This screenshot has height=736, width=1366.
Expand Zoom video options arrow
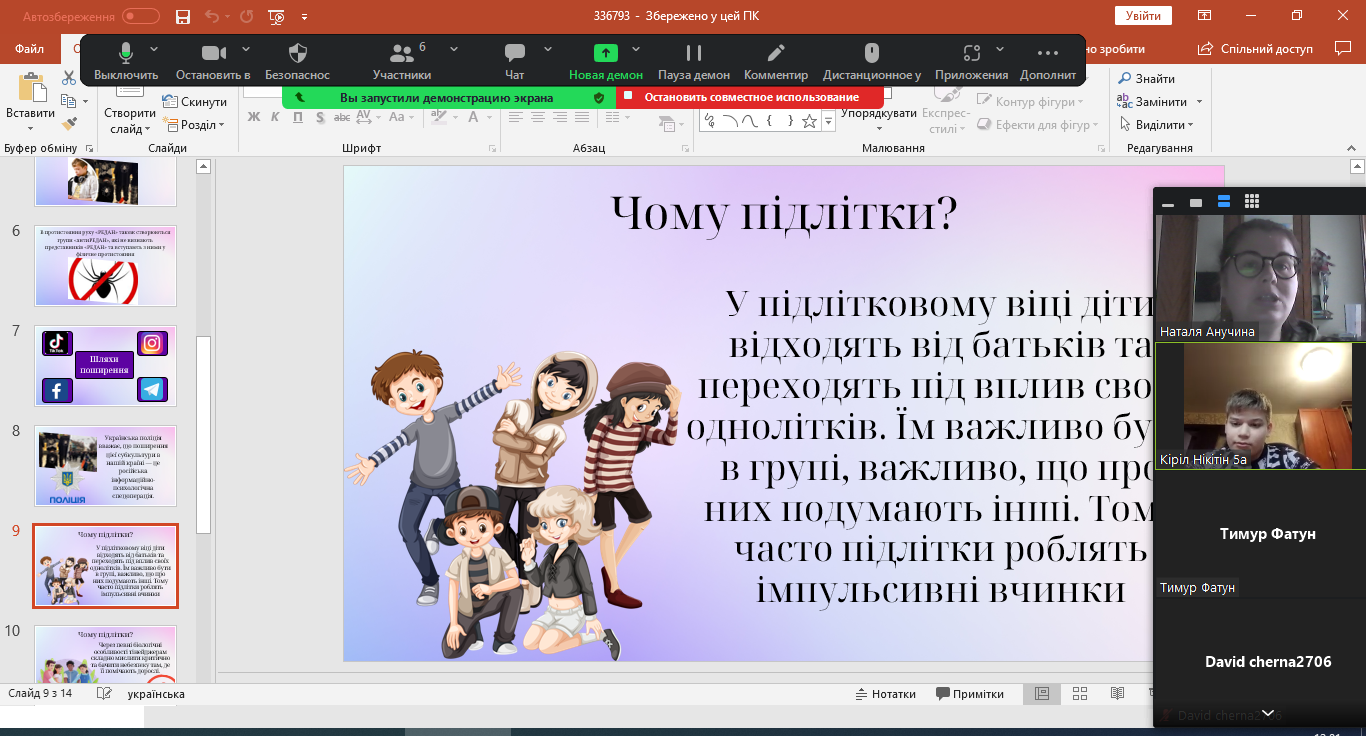[246, 48]
